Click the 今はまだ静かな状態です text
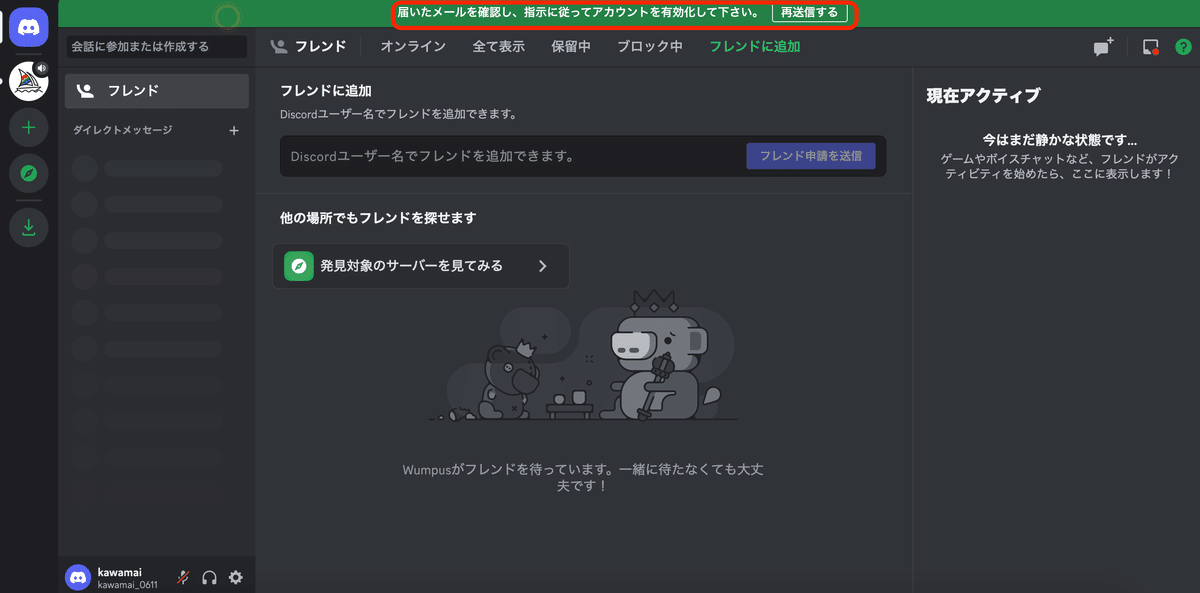1200x593 pixels. pyautogui.click(x=1060, y=140)
